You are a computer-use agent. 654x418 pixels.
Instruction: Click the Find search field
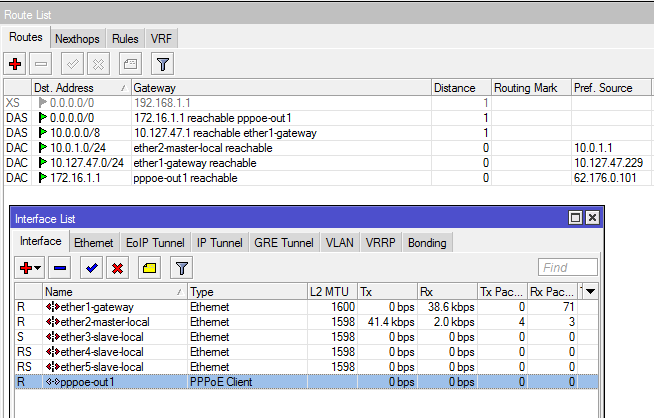tap(568, 267)
